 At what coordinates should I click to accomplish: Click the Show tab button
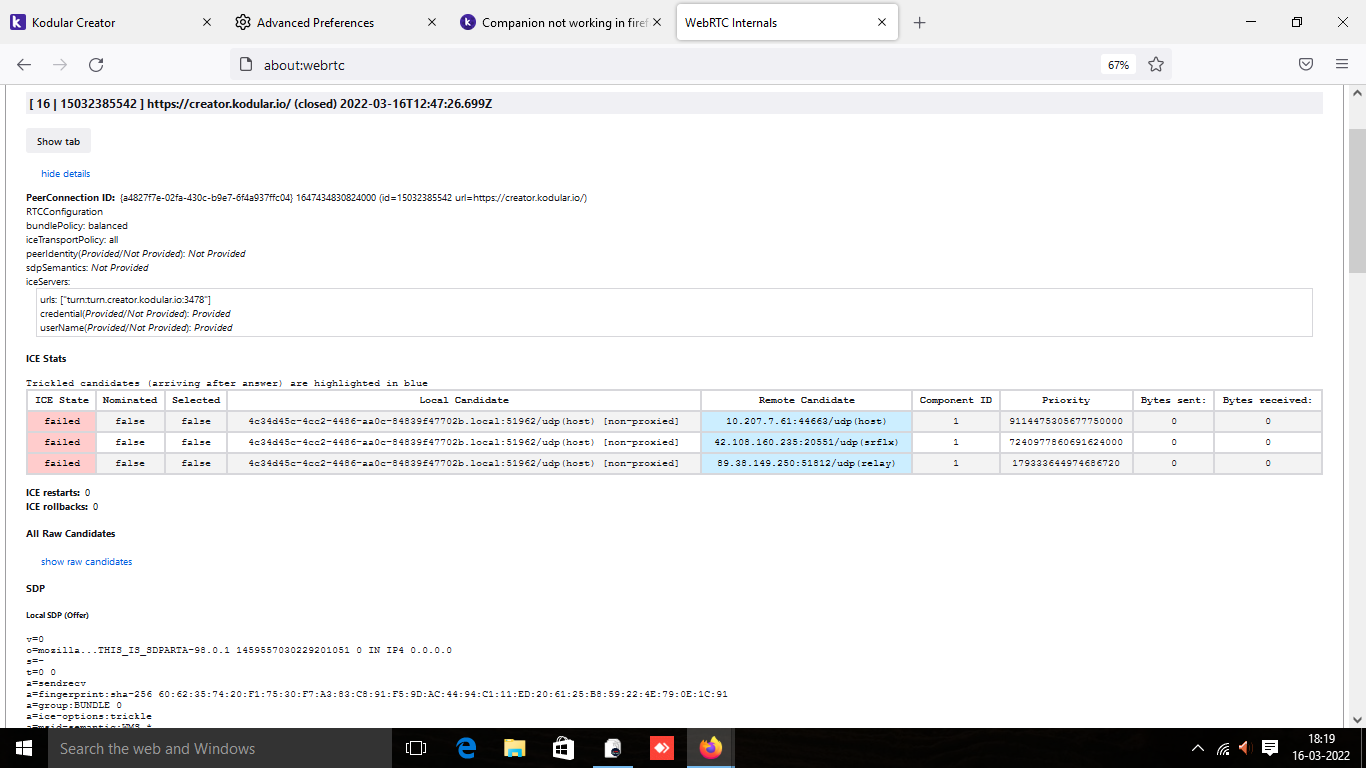(58, 141)
